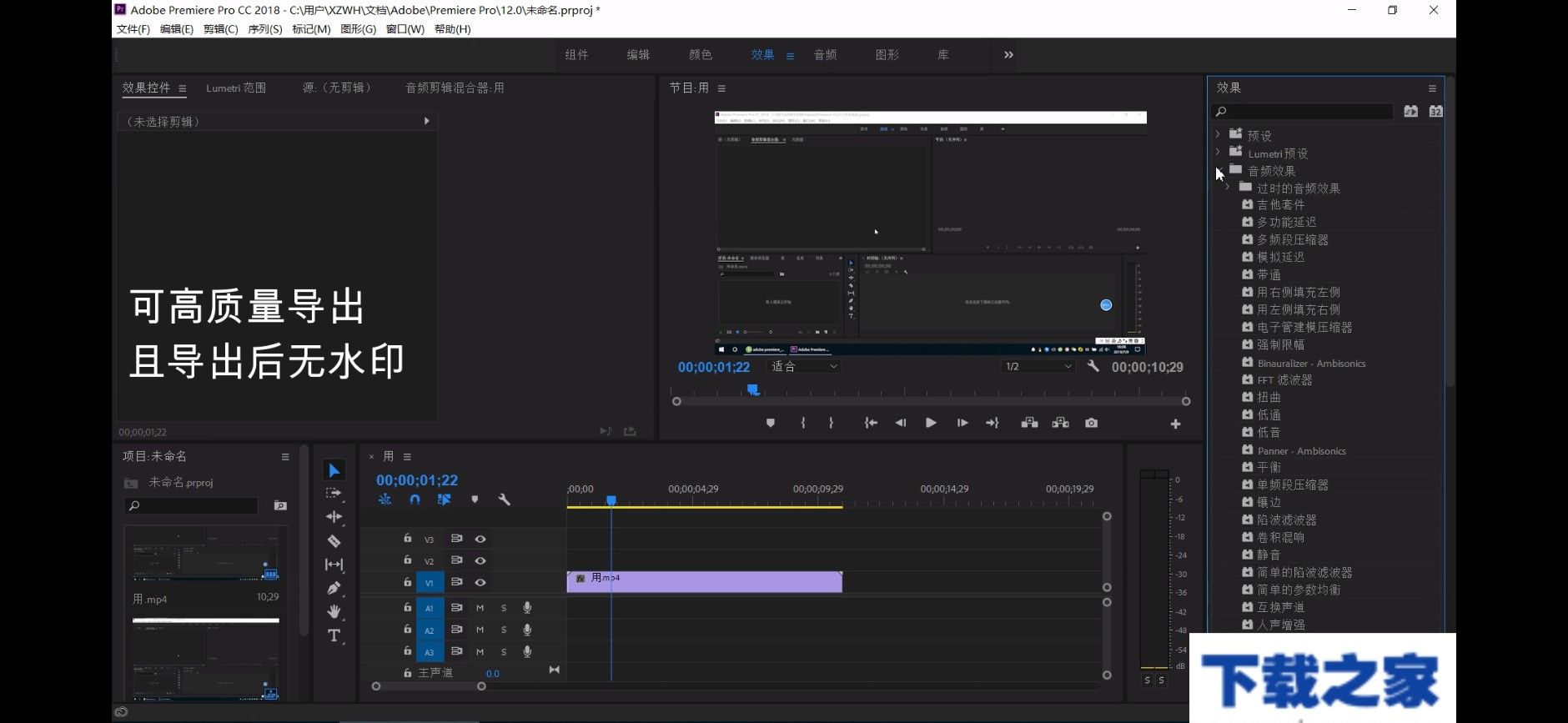
Task: Toggle 32-bit color effects filter
Action: [1435, 111]
